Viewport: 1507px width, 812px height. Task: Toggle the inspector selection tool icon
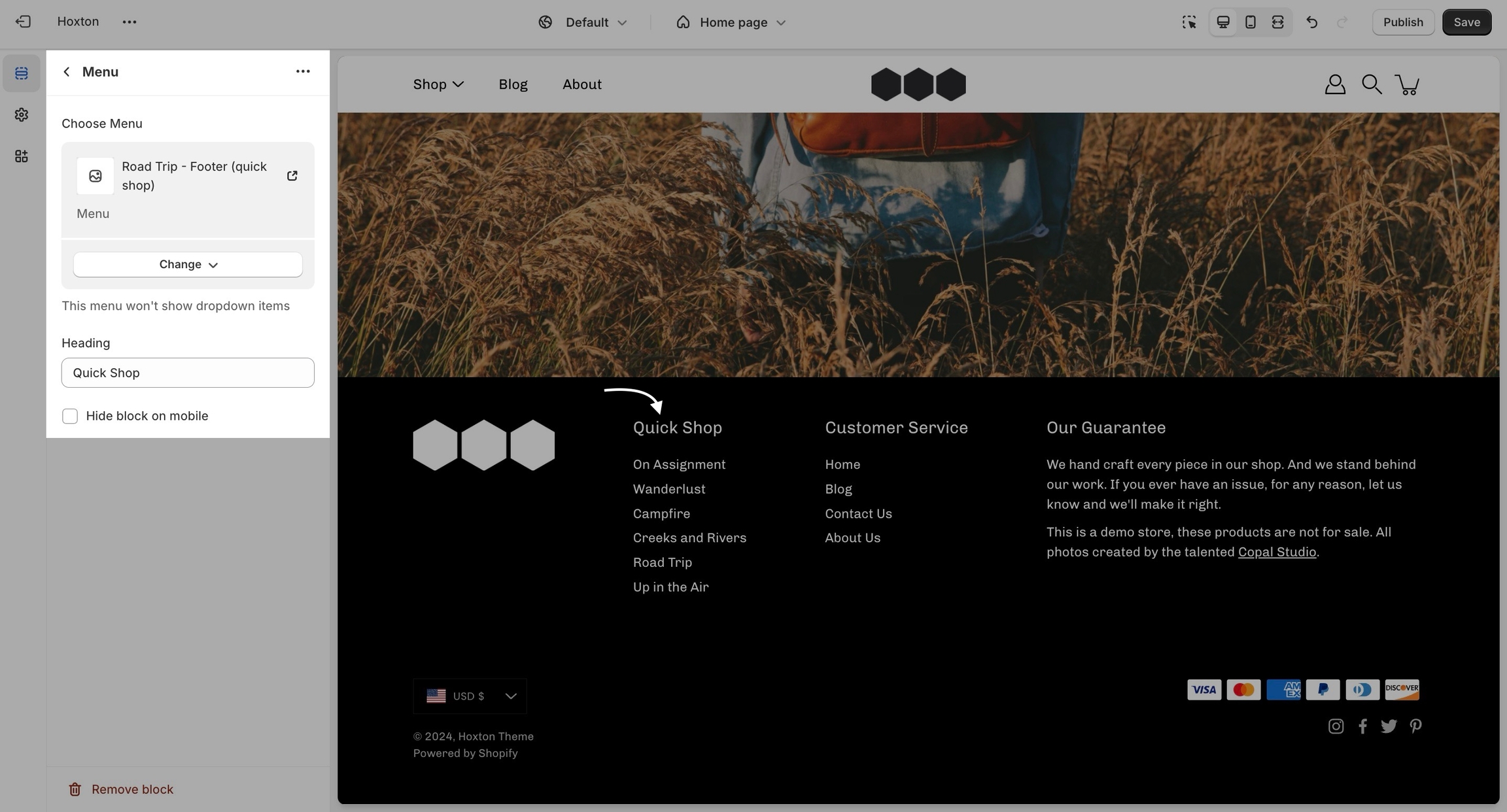(x=1188, y=22)
